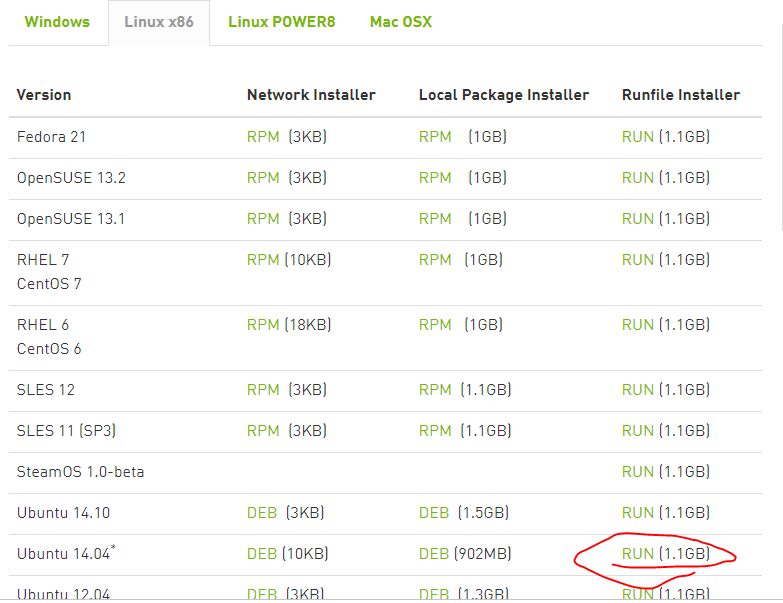
Task: Download Ubuntu 14.04 local package DEB (902MB)
Action: [433, 554]
